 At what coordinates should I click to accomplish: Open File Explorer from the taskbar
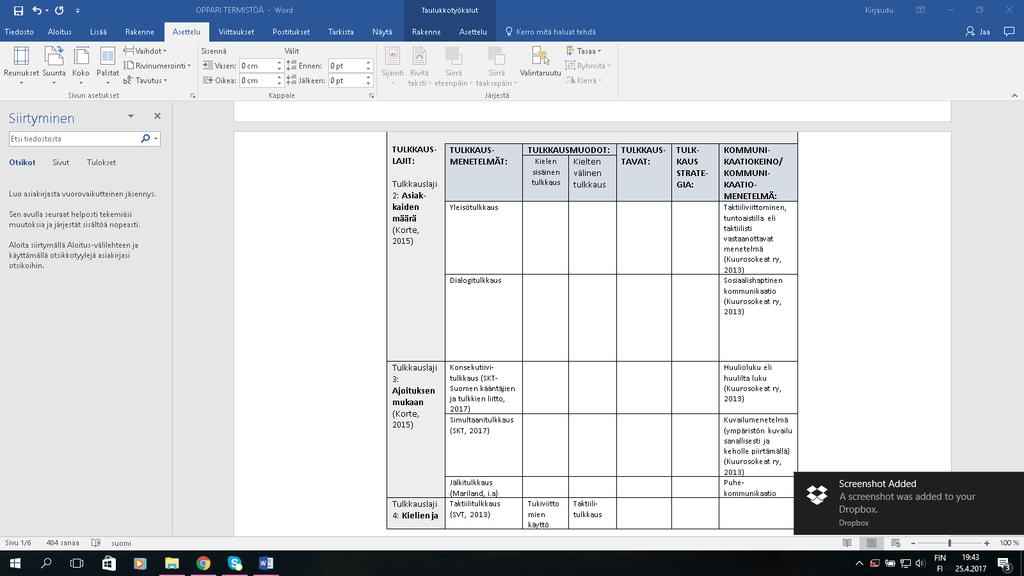(x=172, y=563)
